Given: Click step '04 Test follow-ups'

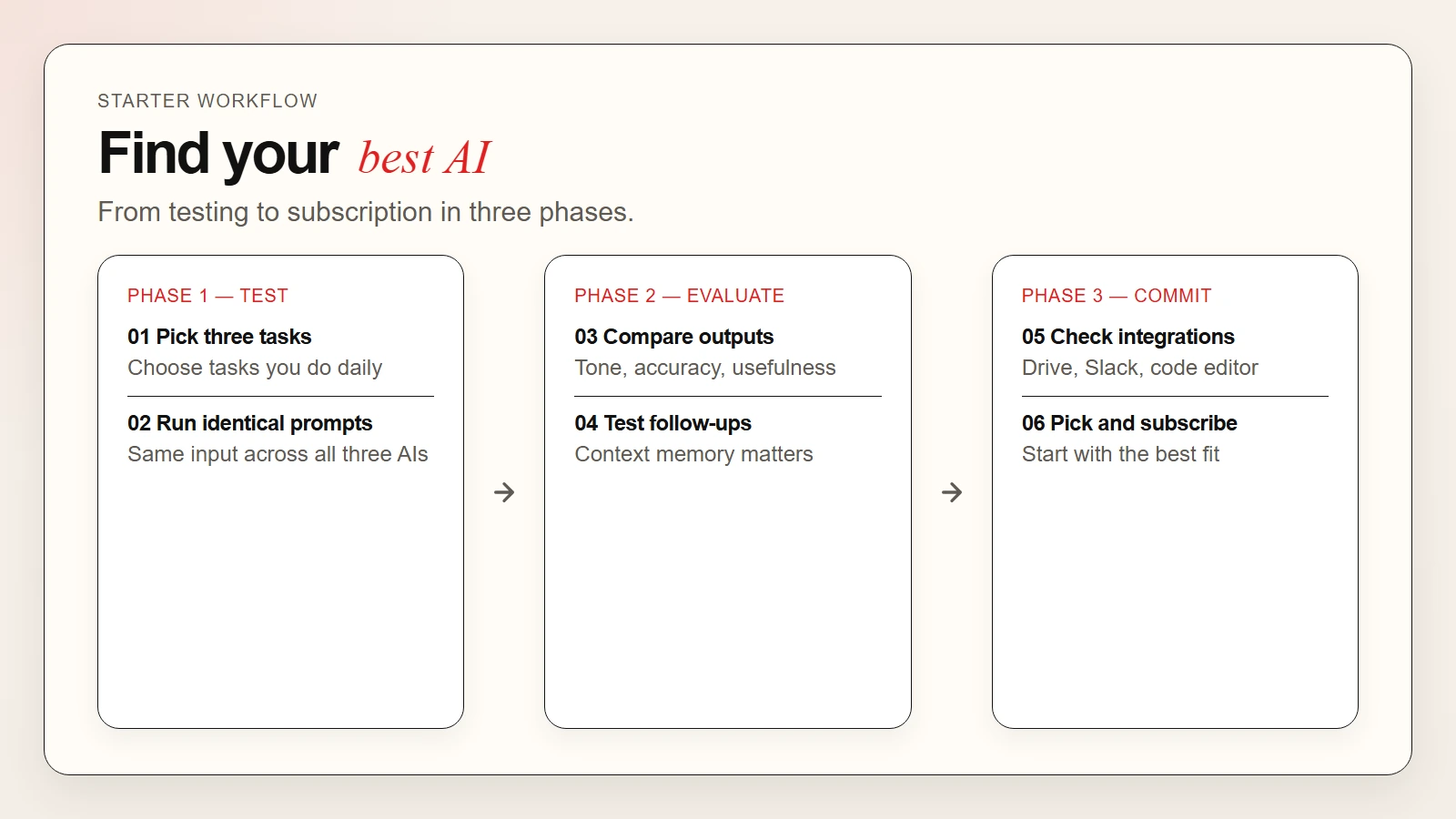Looking at the screenshot, I should point(663,423).
